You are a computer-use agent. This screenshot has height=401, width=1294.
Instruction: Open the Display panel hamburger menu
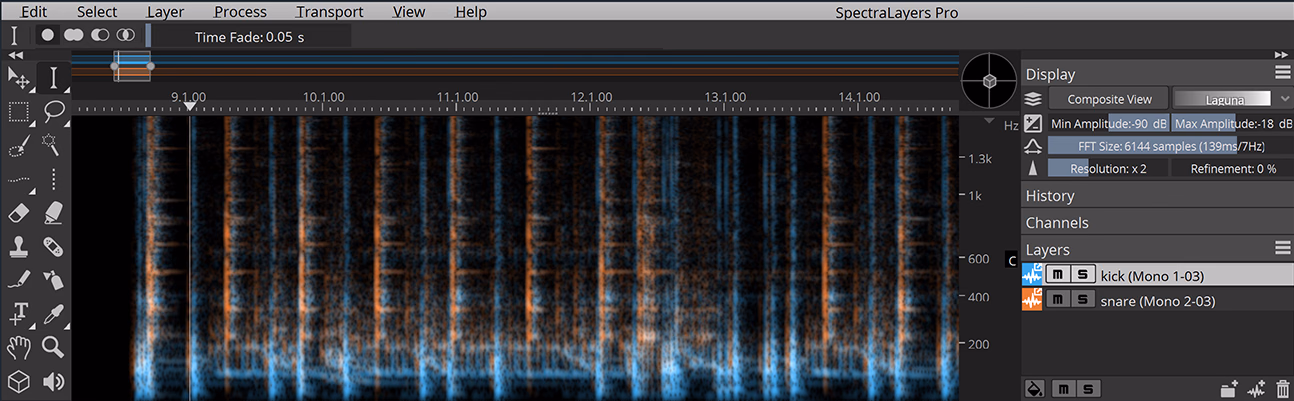pyautogui.click(x=1282, y=73)
